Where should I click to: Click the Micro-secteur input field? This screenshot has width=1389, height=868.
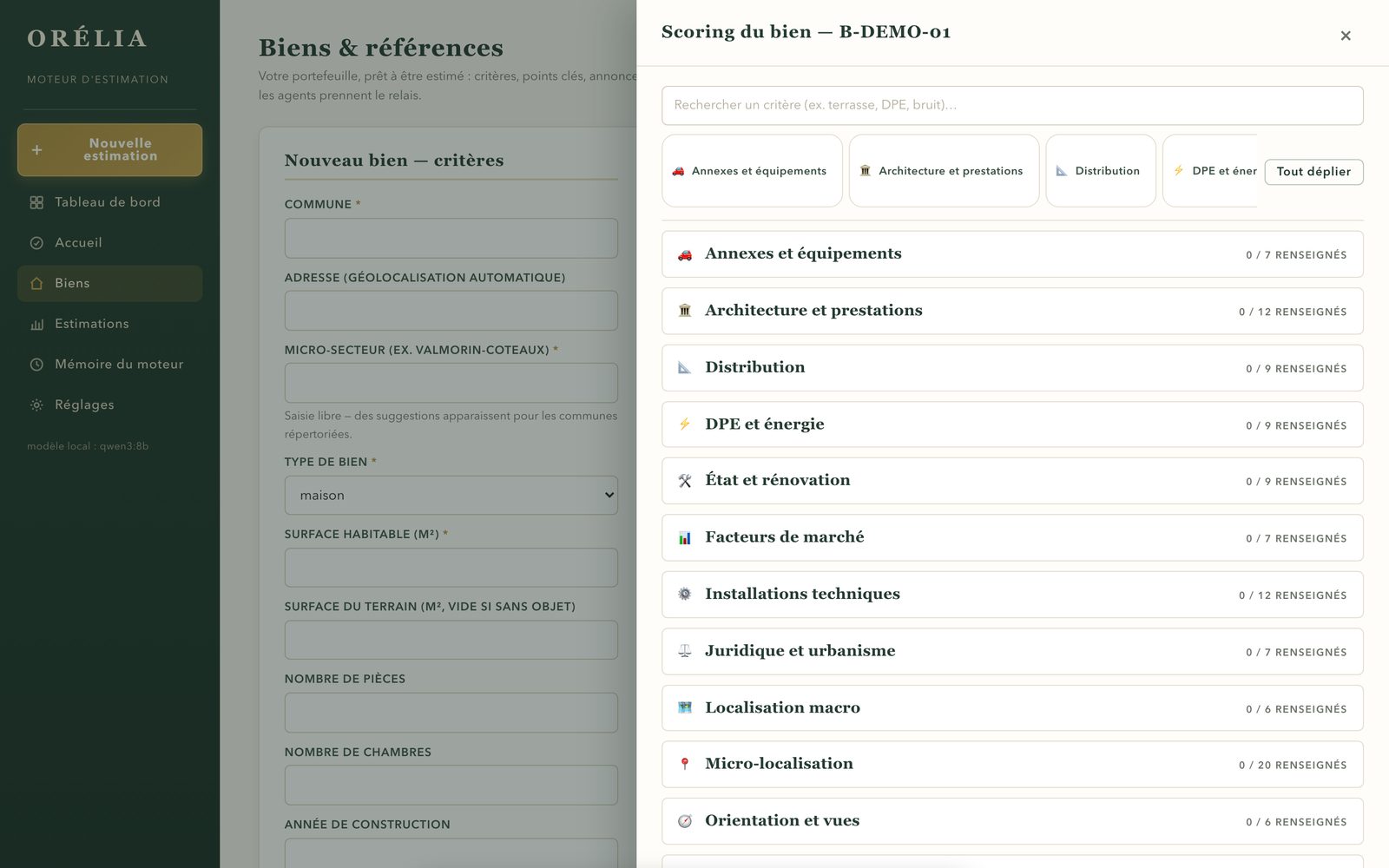click(x=451, y=383)
